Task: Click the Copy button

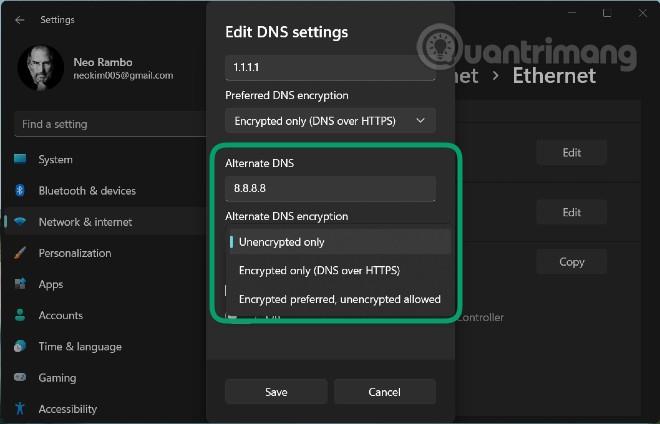Action: [572, 262]
